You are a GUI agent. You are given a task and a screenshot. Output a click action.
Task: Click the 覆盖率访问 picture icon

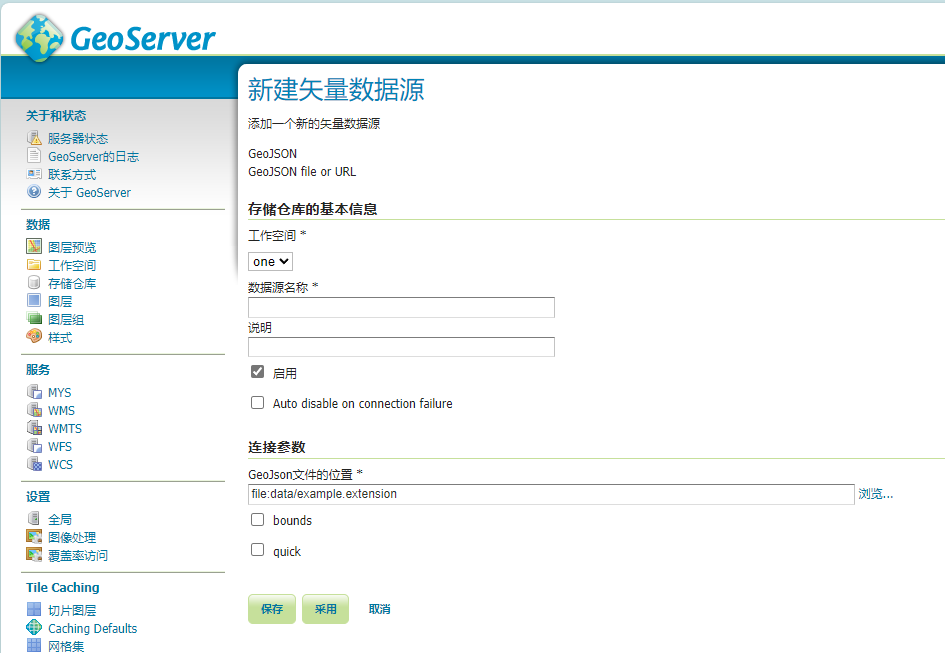[34, 554]
